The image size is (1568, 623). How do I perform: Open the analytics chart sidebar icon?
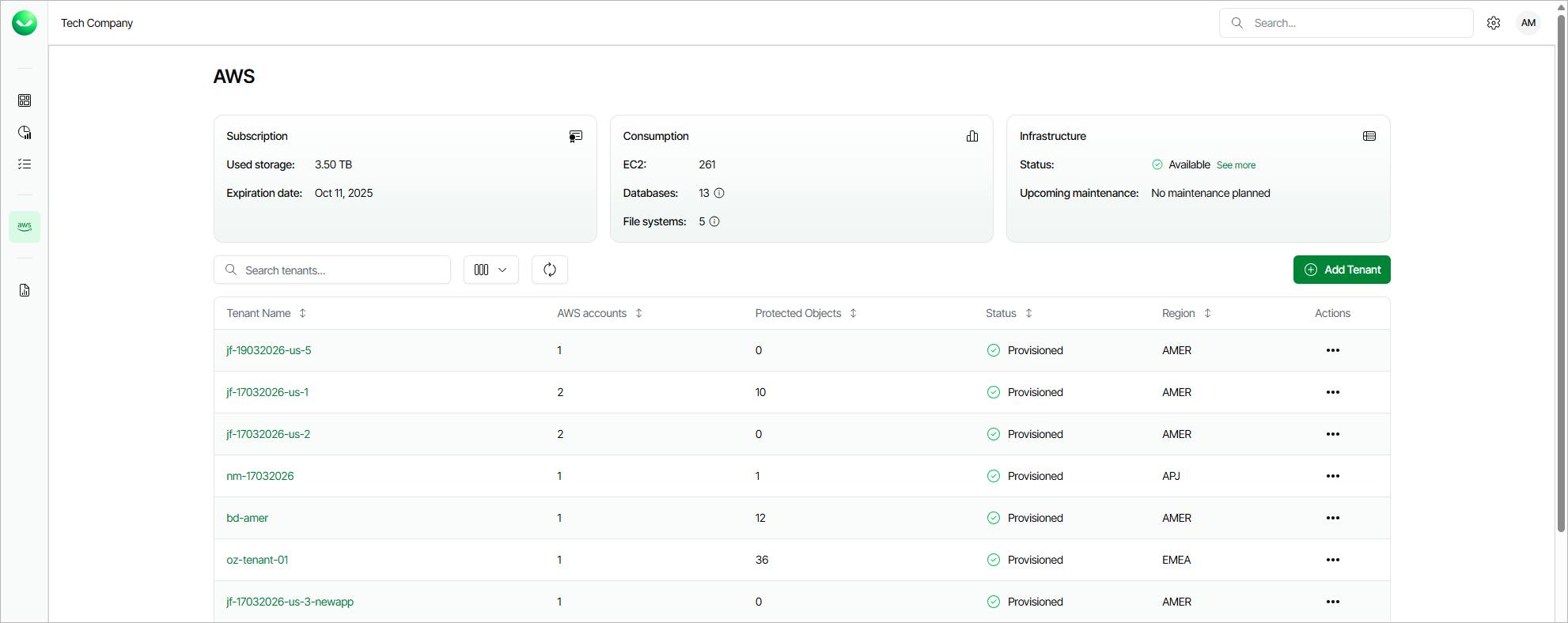pos(25,132)
